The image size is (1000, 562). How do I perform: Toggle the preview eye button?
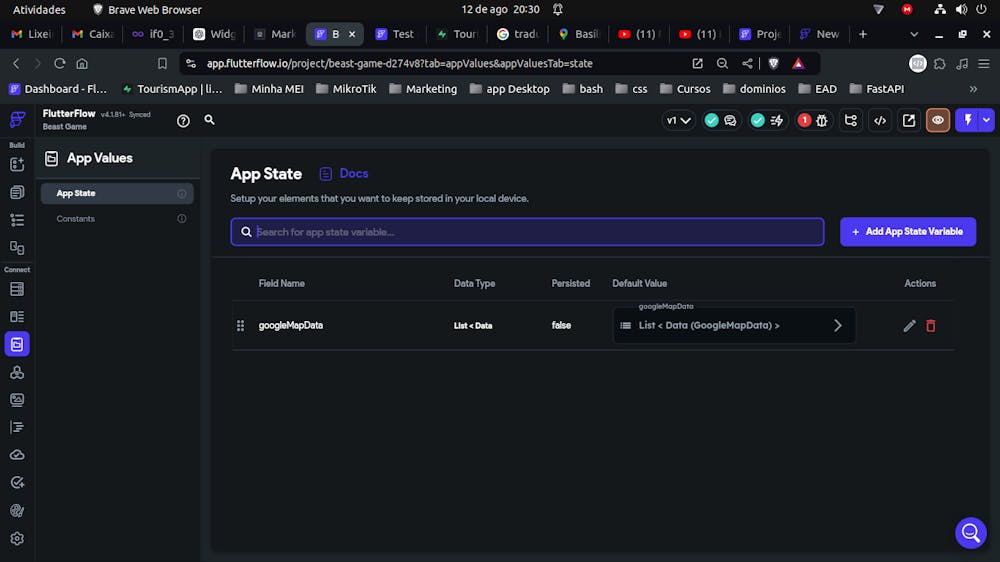click(938, 120)
